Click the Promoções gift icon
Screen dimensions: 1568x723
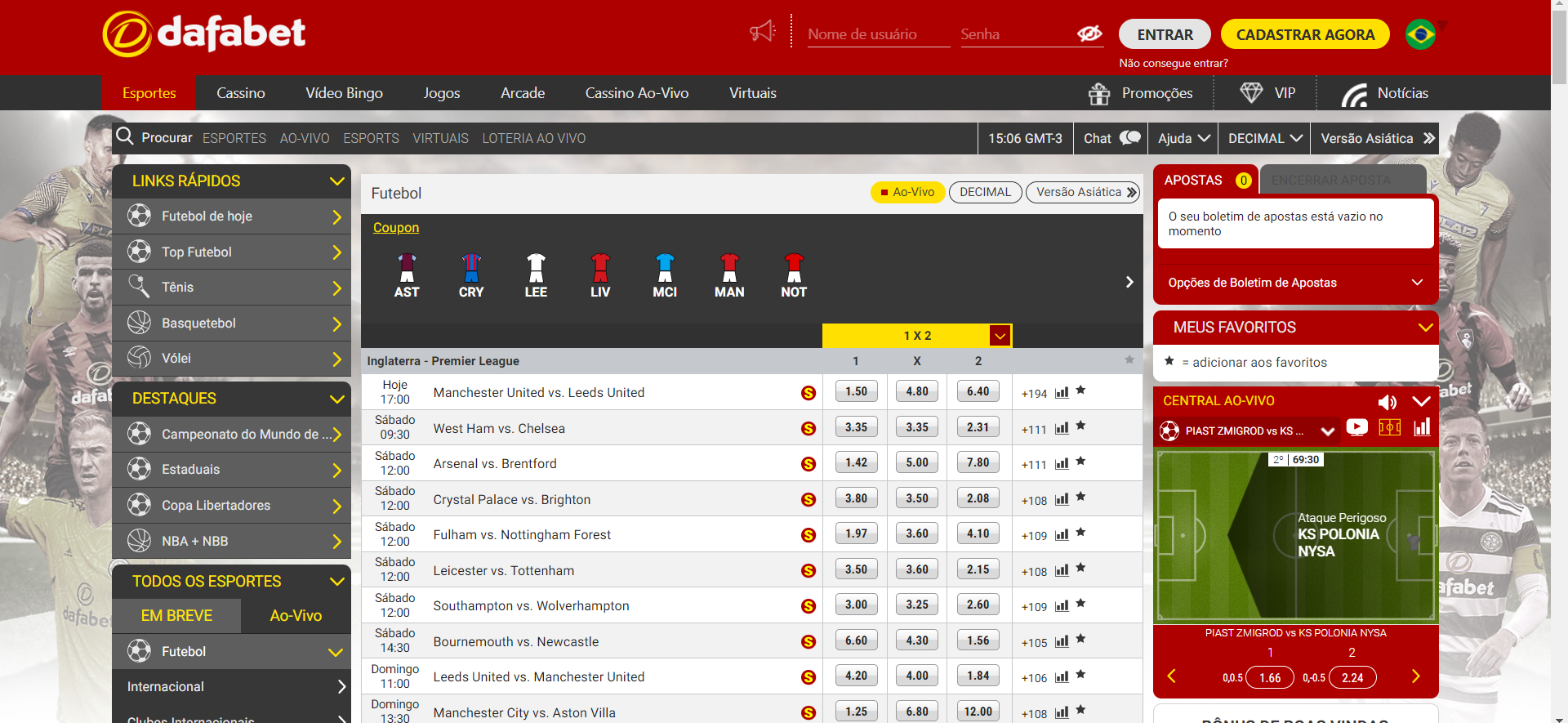tap(1099, 93)
